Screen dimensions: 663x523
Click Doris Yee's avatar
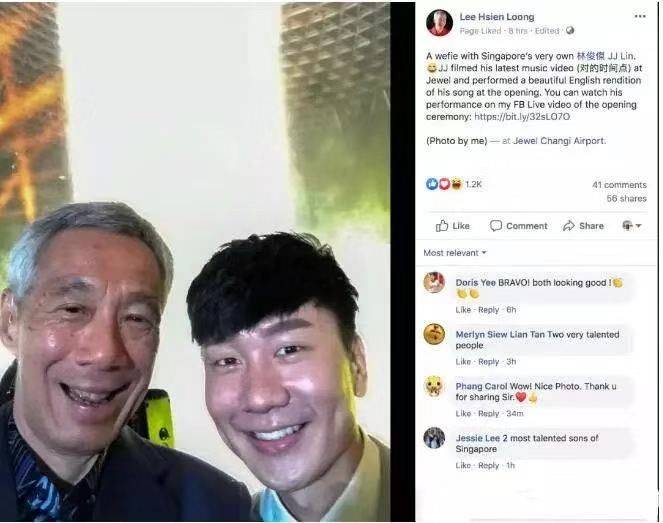point(434,282)
